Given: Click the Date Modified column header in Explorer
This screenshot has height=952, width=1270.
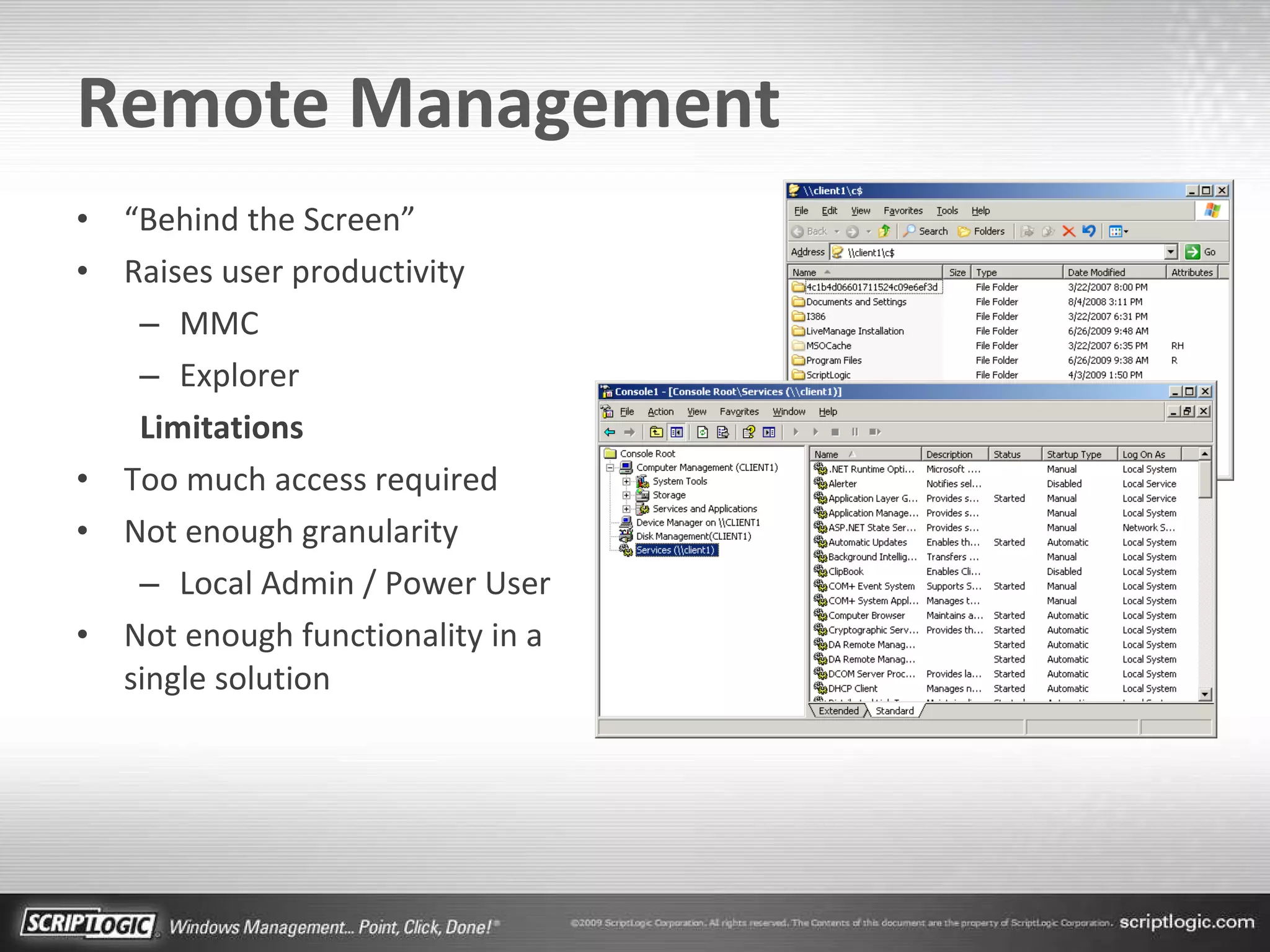Looking at the screenshot, I should (1114, 272).
